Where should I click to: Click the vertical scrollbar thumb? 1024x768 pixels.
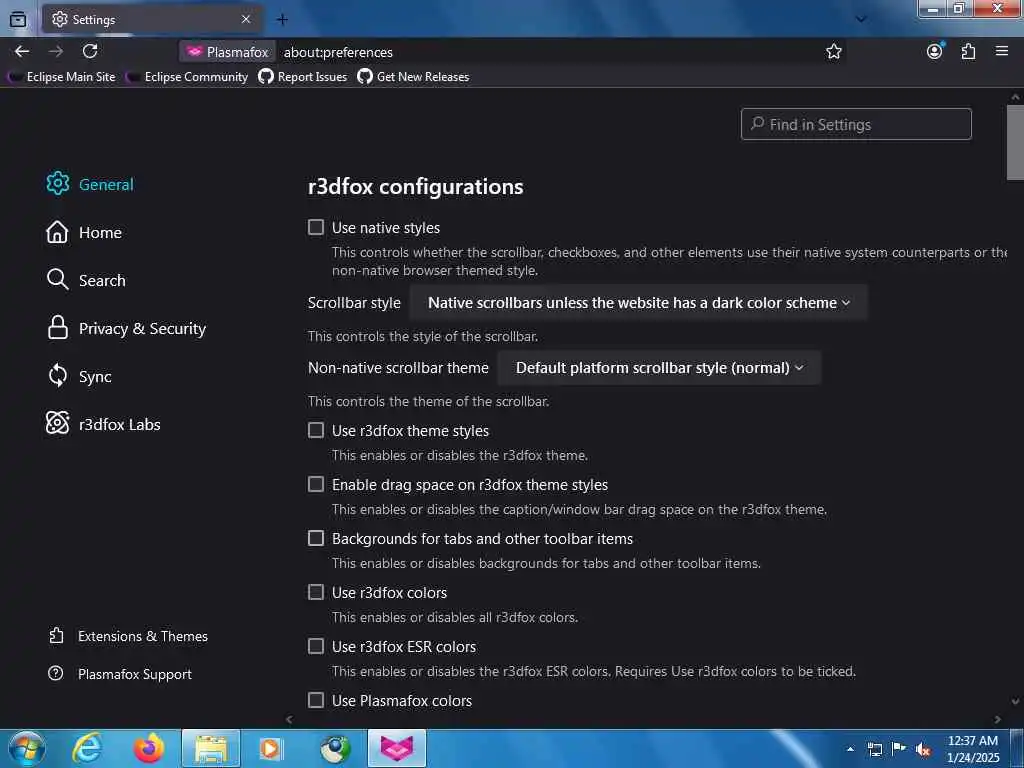[1015, 142]
